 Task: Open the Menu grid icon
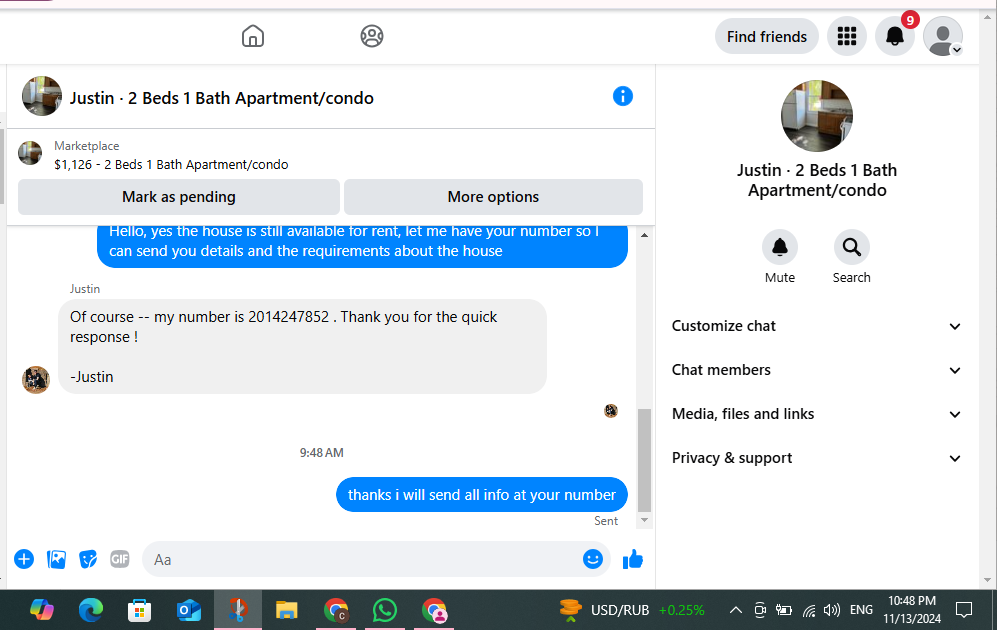pos(846,36)
